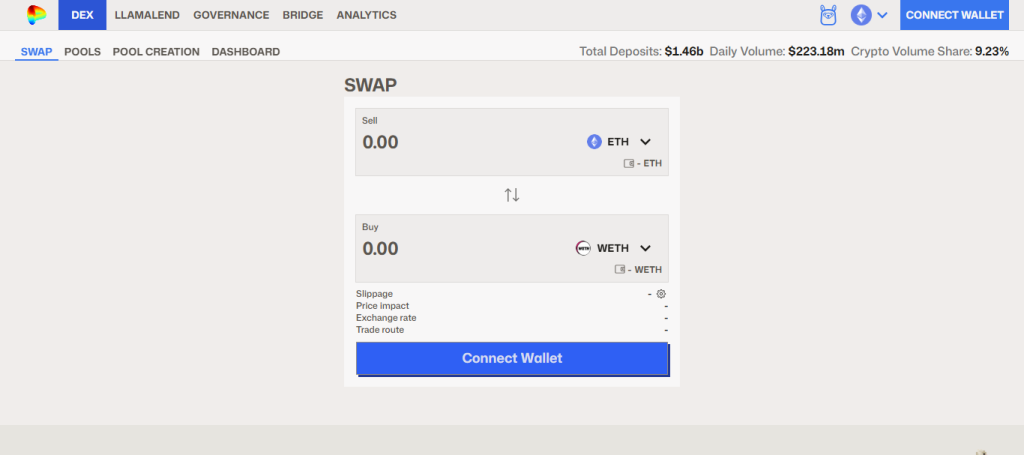
Task: Click the ETH symbol text in Sell box
Action: 618,142
